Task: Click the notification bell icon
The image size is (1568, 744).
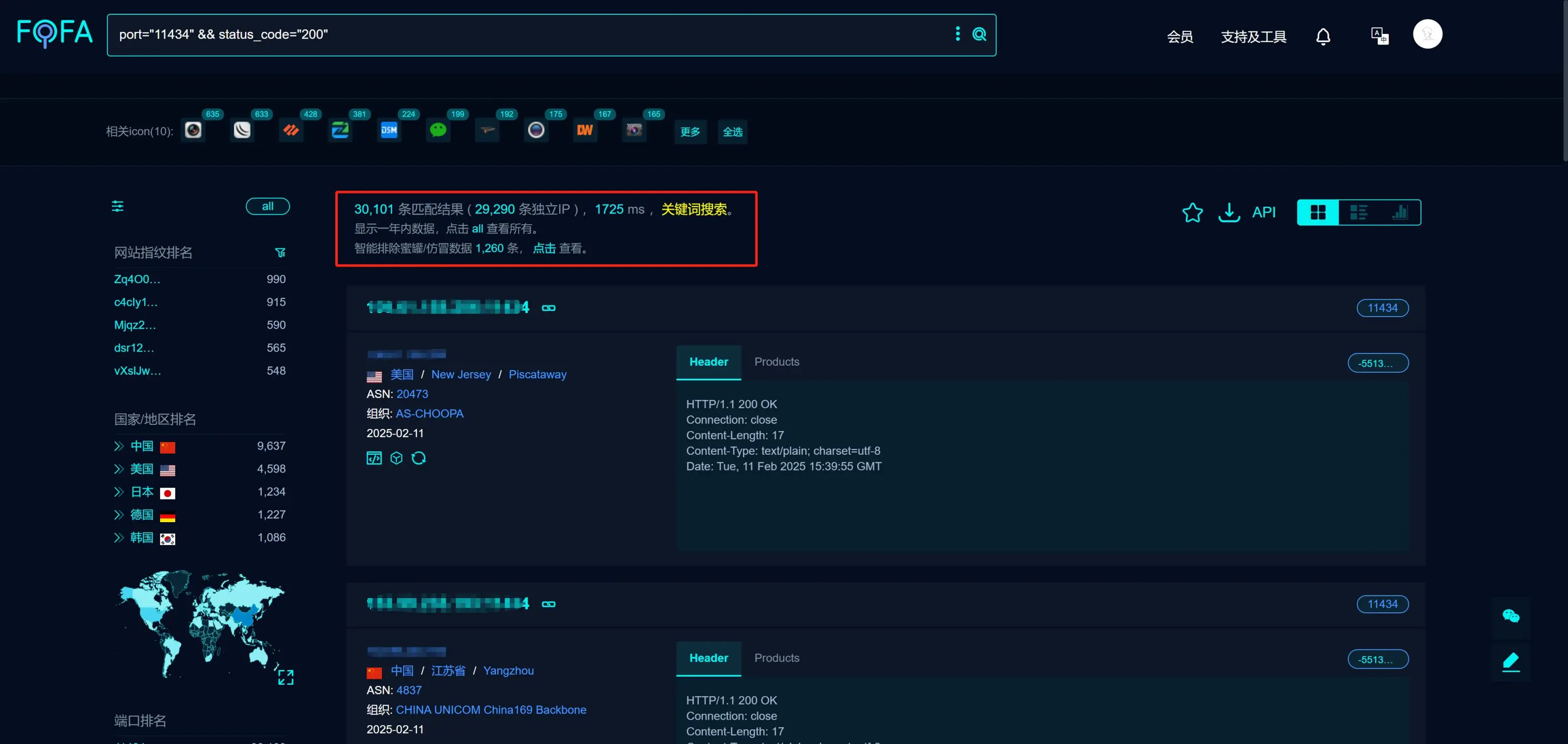Action: 1323,36
